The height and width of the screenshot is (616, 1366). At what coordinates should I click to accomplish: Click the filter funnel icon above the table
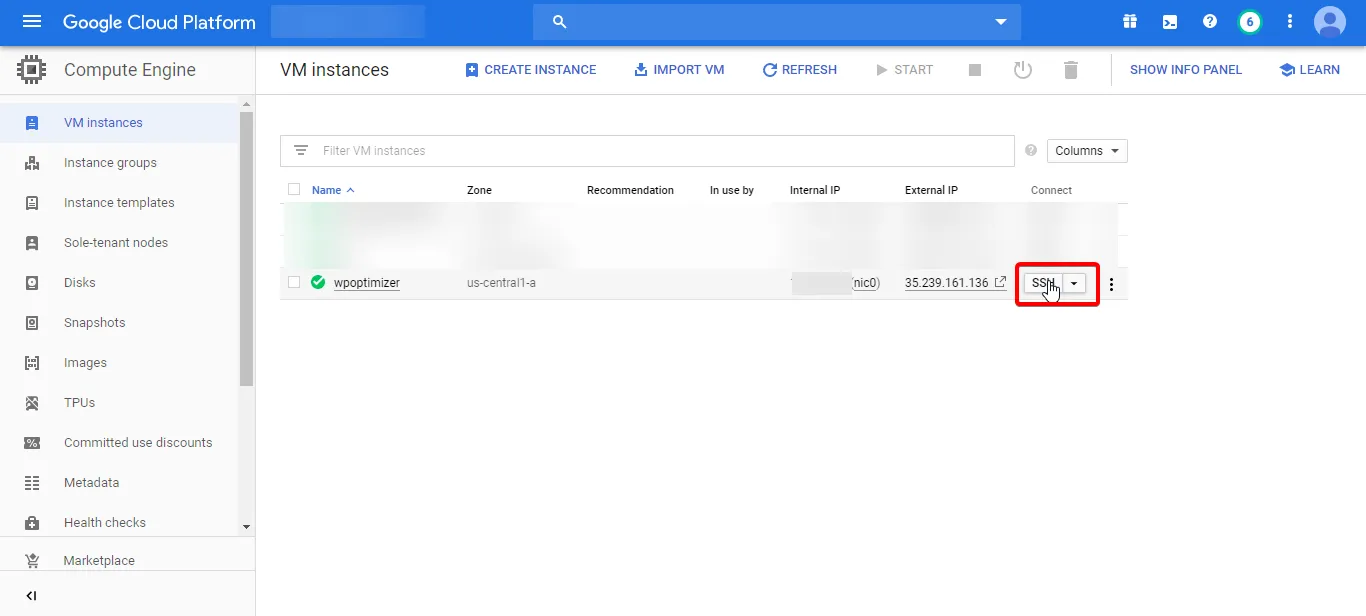[x=301, y=150]
